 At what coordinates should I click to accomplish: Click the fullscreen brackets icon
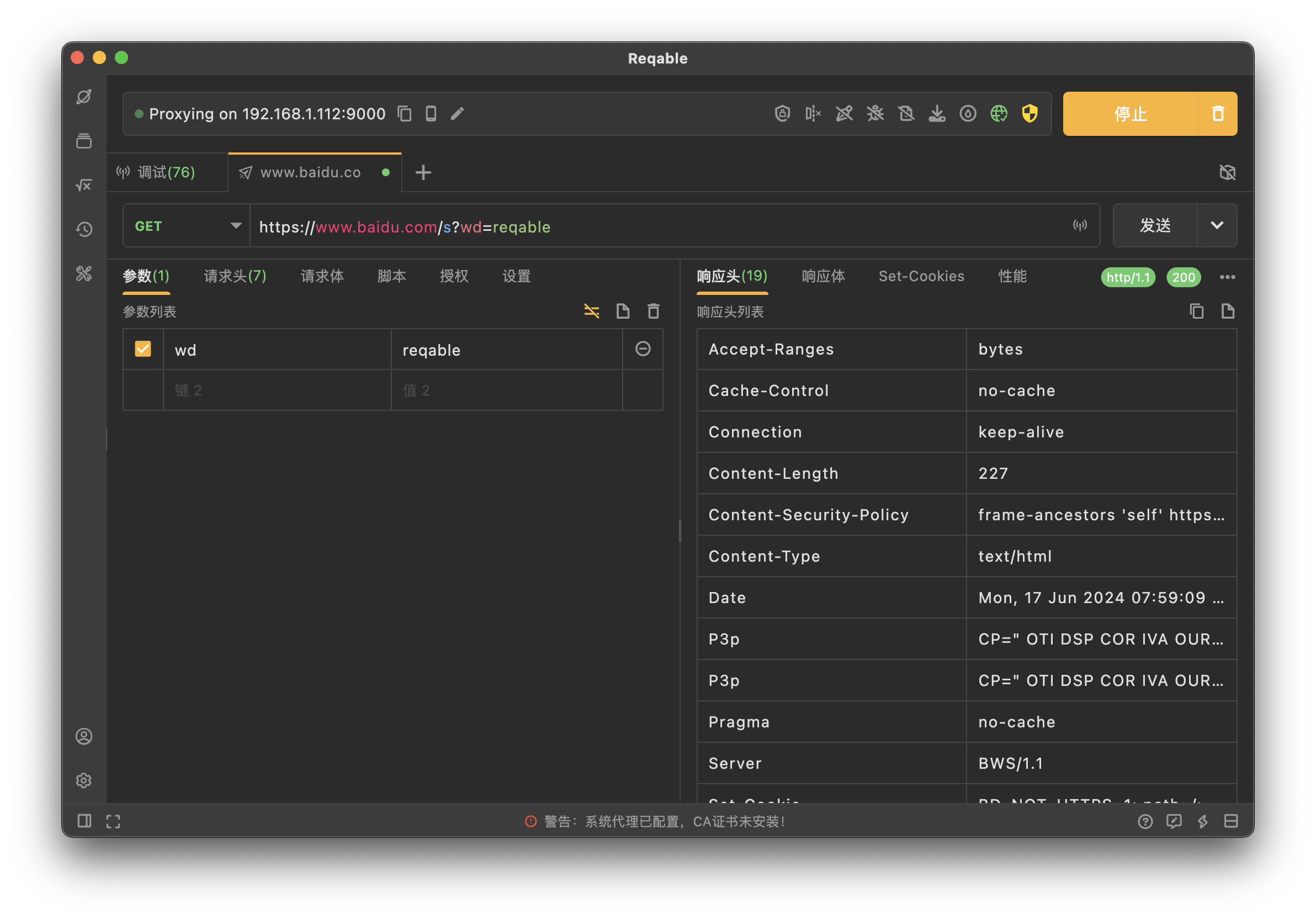click(x=114, y=822)
